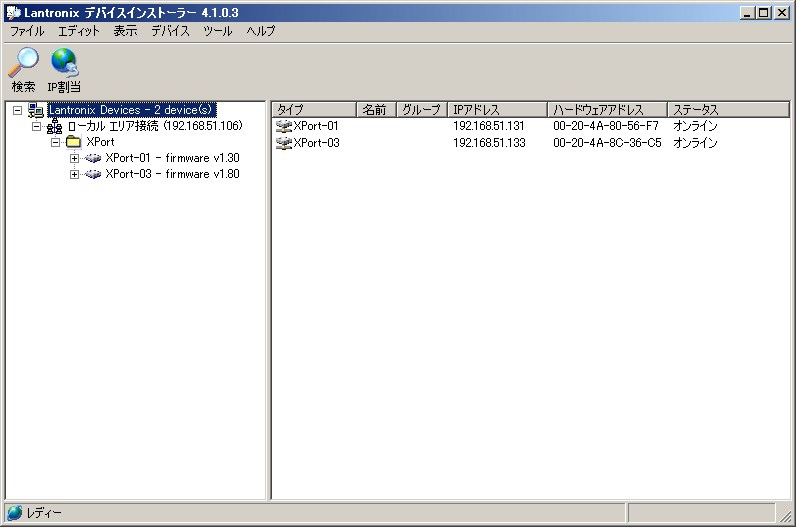The width and height of the screenshot is (796, 527).
Task: Click hardware address 00-20-4A-80-56-F7
Action: pyautogui.click(x=606, y=126)
